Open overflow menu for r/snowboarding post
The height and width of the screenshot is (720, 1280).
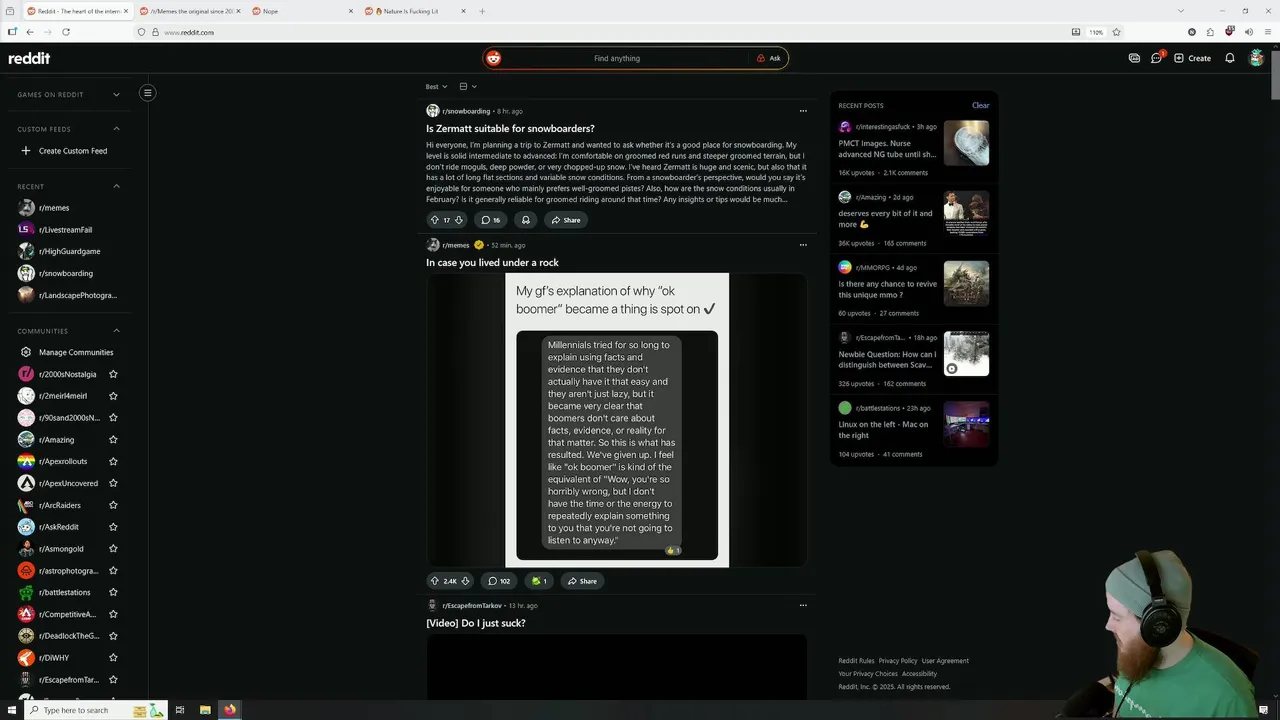[802, 111]
